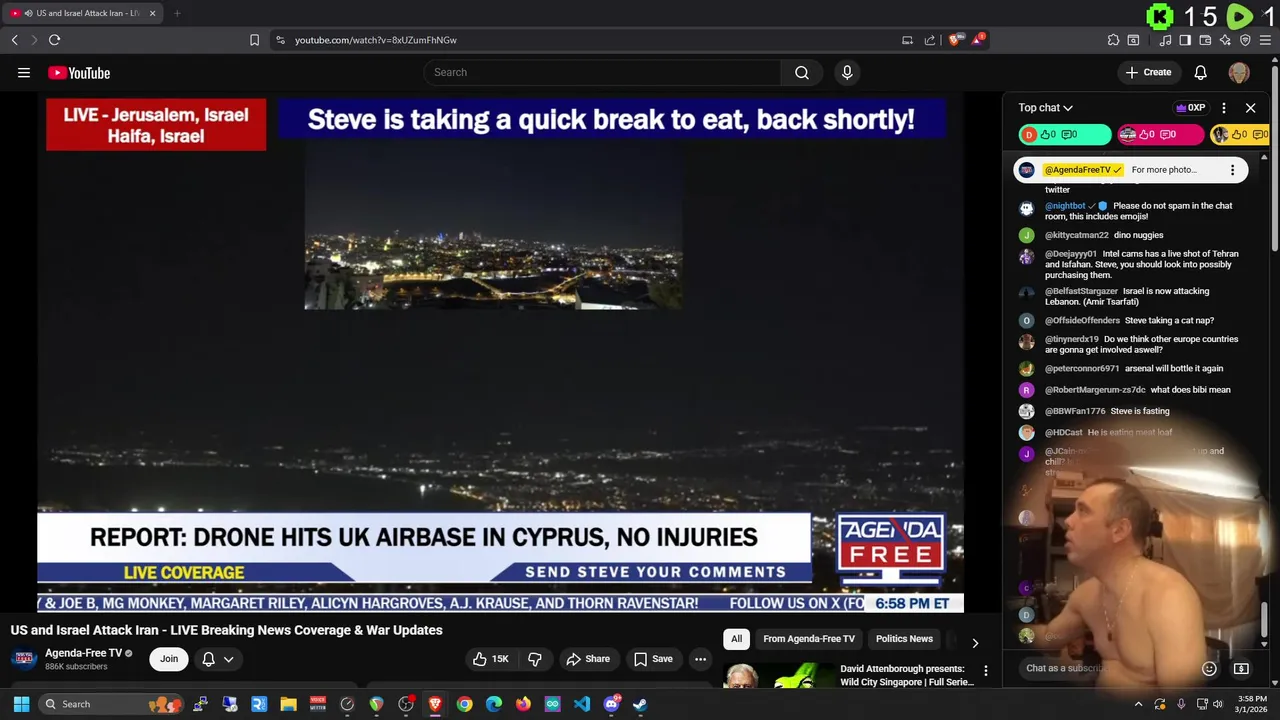Screen dimensions: 1280x720
Task: Click the taskbar clock 3:58 PM
Action: (x=1252, y=704)
